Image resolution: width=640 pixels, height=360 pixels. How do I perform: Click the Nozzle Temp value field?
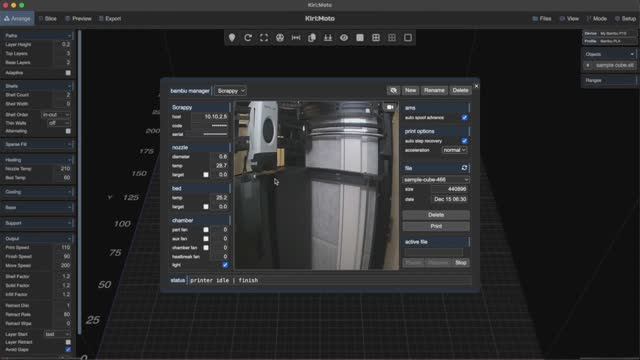[x=62, y=169]
